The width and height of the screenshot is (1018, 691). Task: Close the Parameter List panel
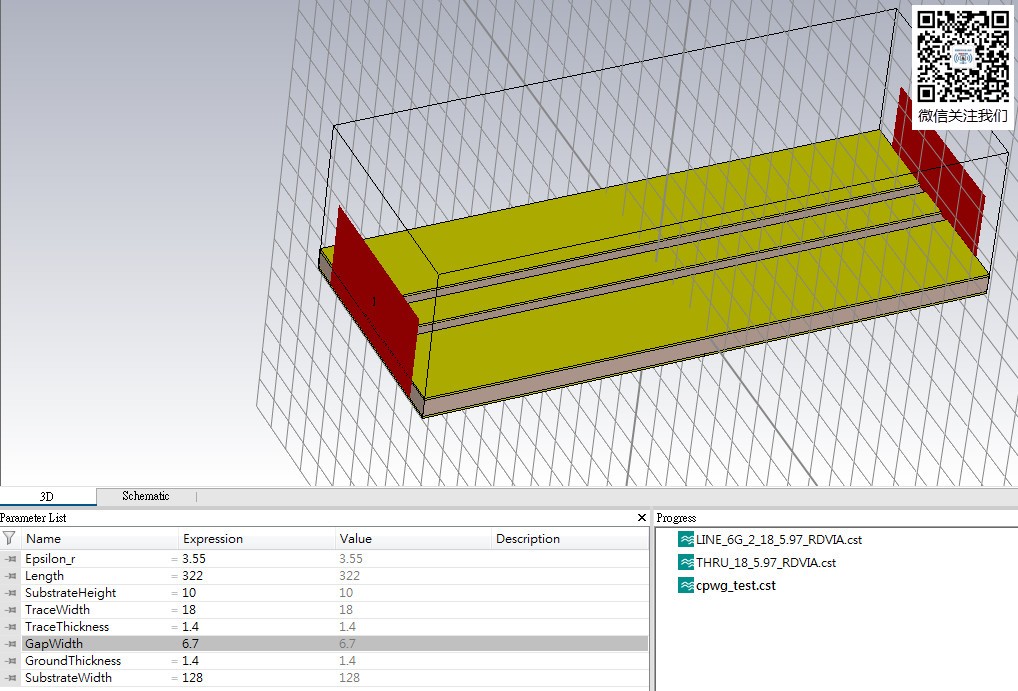pos(641,518)
